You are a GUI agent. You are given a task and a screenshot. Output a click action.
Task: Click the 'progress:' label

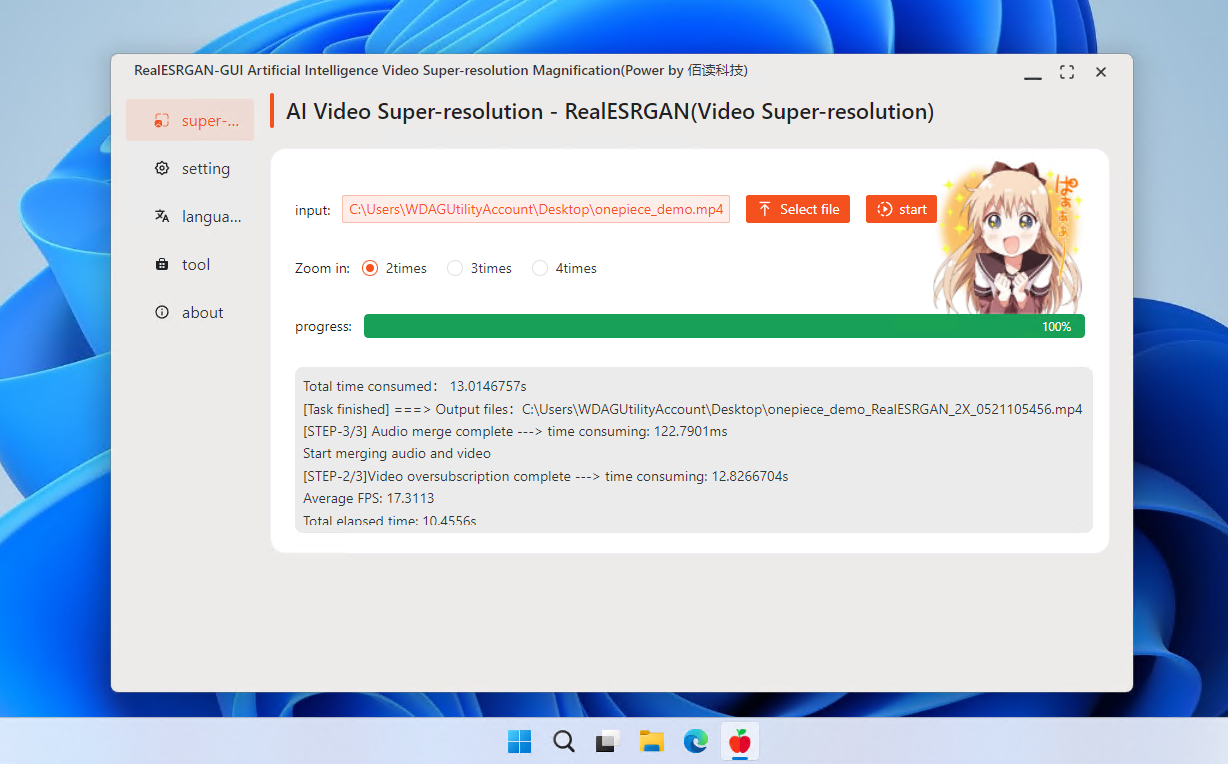tap(323, 326)
